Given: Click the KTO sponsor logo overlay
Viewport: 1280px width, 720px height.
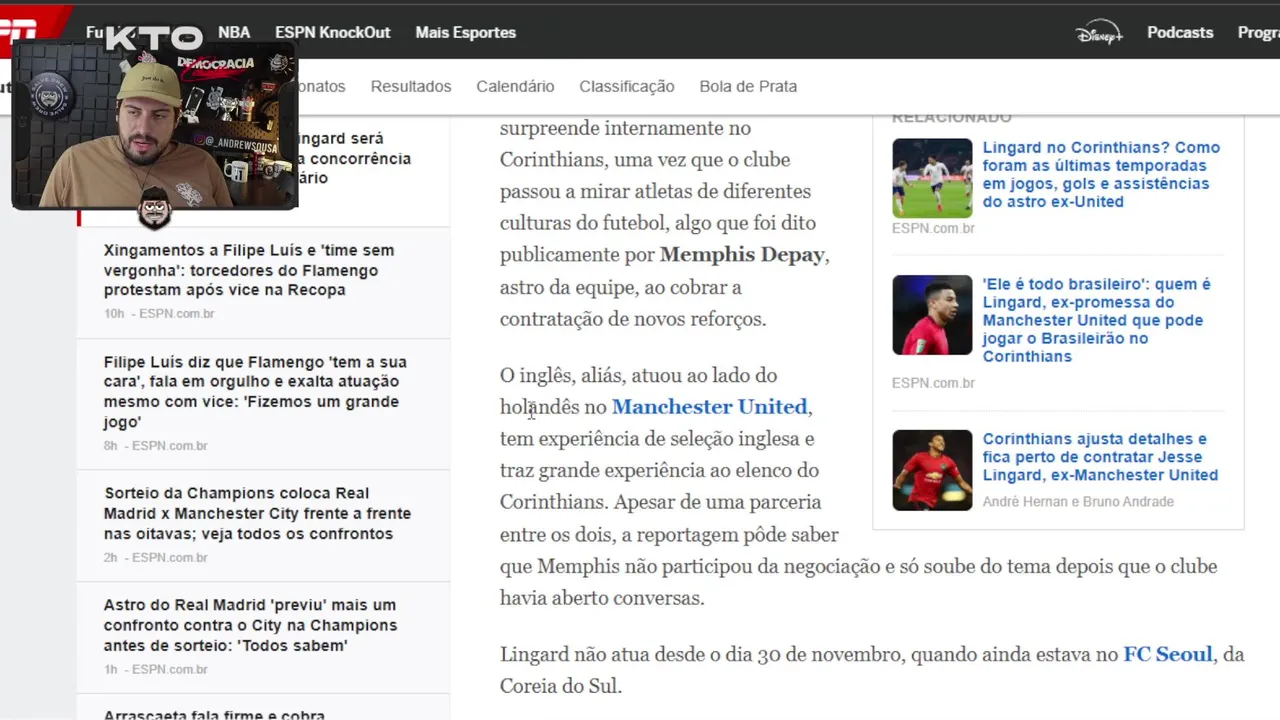Looking at the screenshot, I should click(154, 39).
